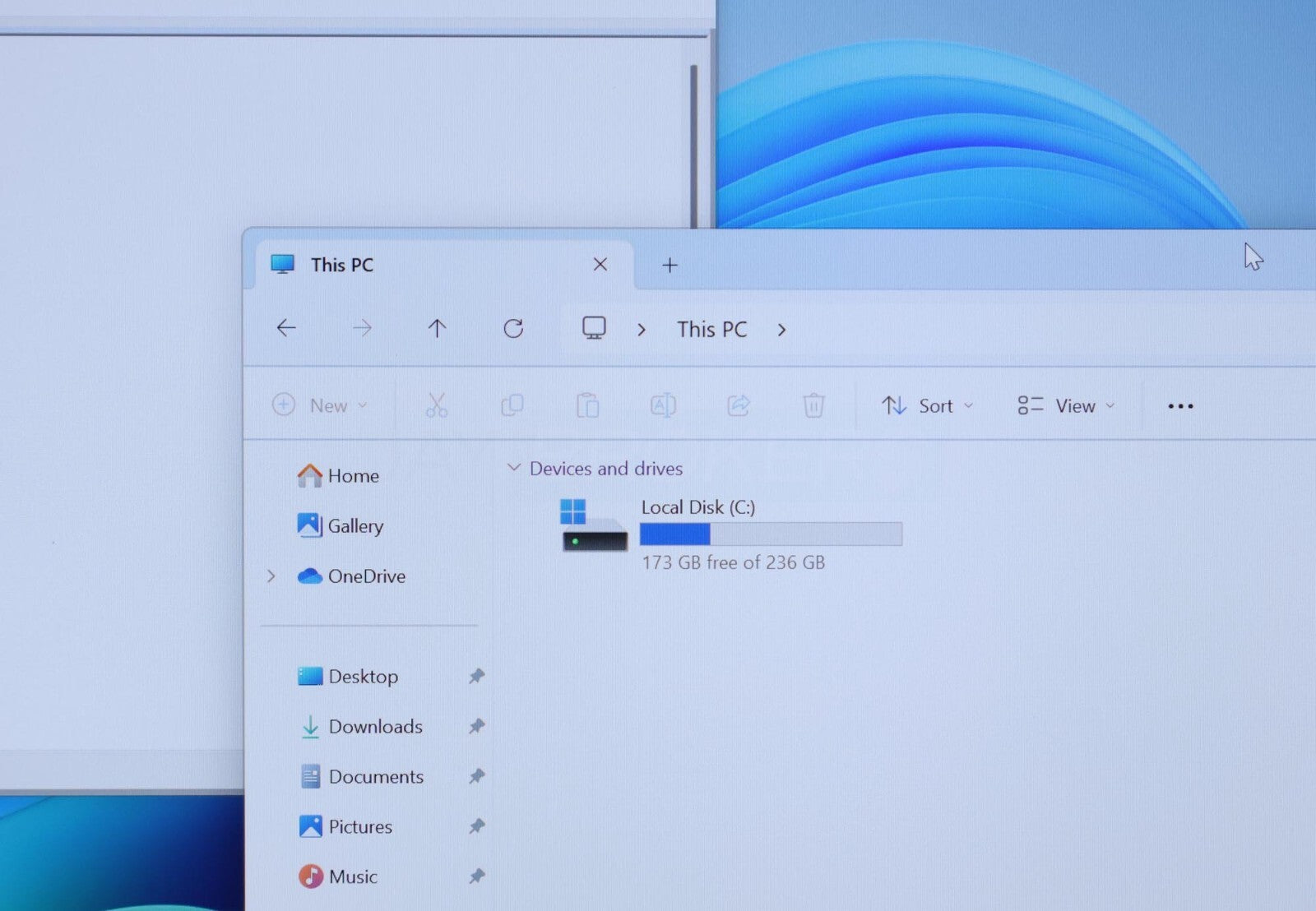Open a new tab with plus button
The image size is (1316, 911).
[x=670, y=265]
